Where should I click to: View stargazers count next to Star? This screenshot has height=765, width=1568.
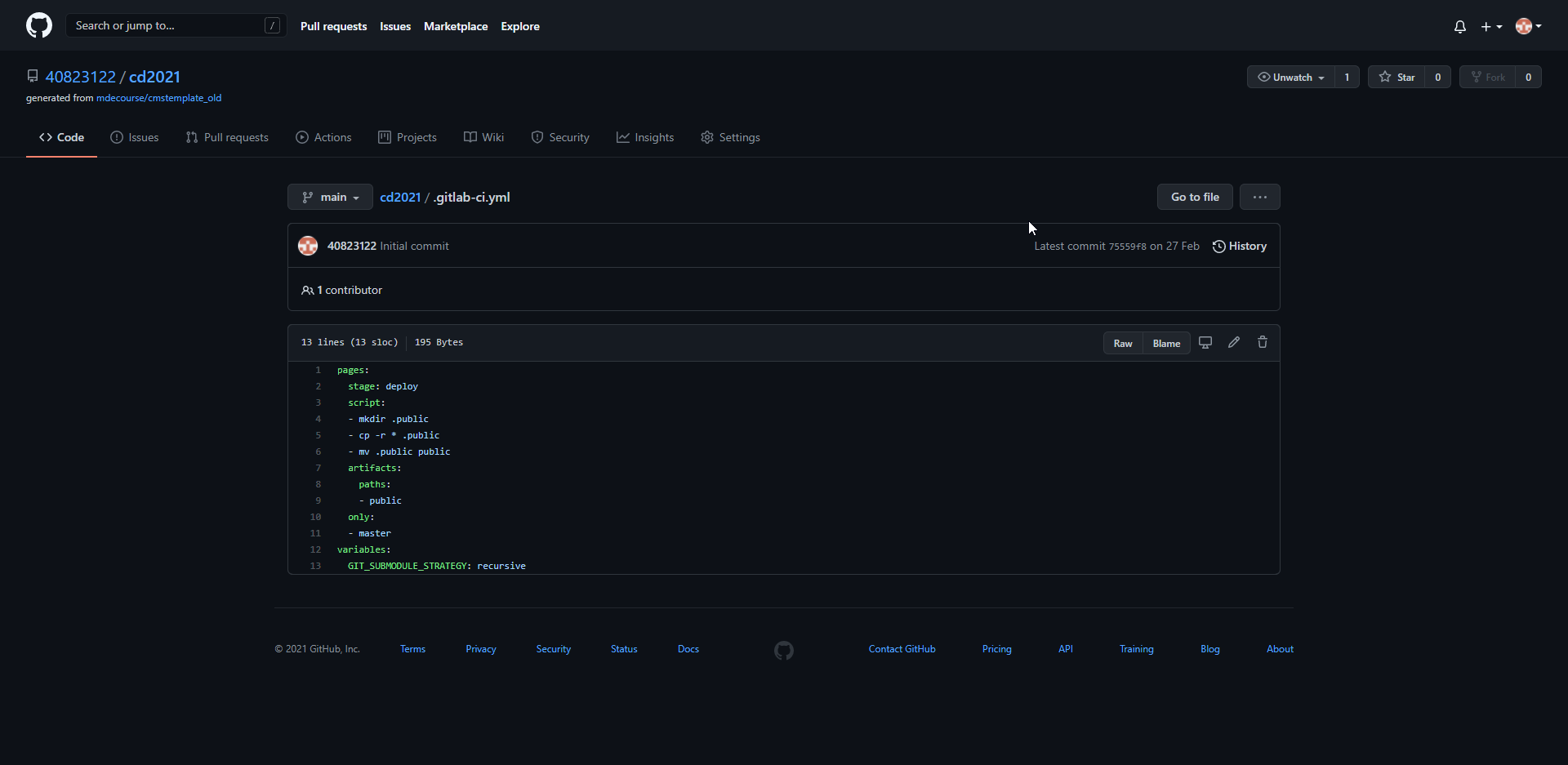(x=1438, y=77)
